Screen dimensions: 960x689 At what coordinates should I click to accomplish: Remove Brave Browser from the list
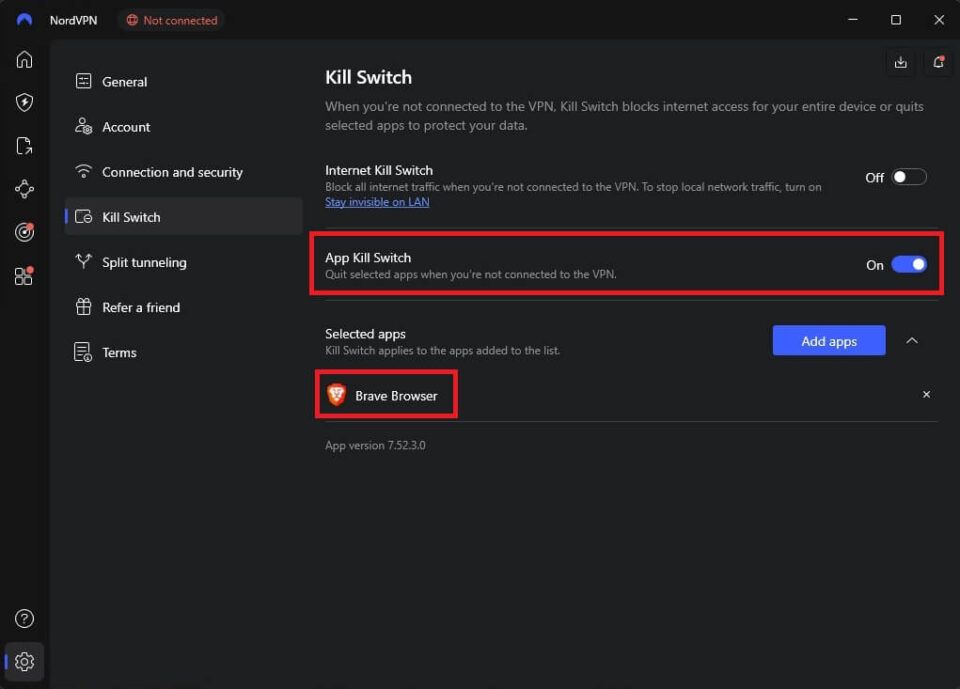(x=926, y=394)
